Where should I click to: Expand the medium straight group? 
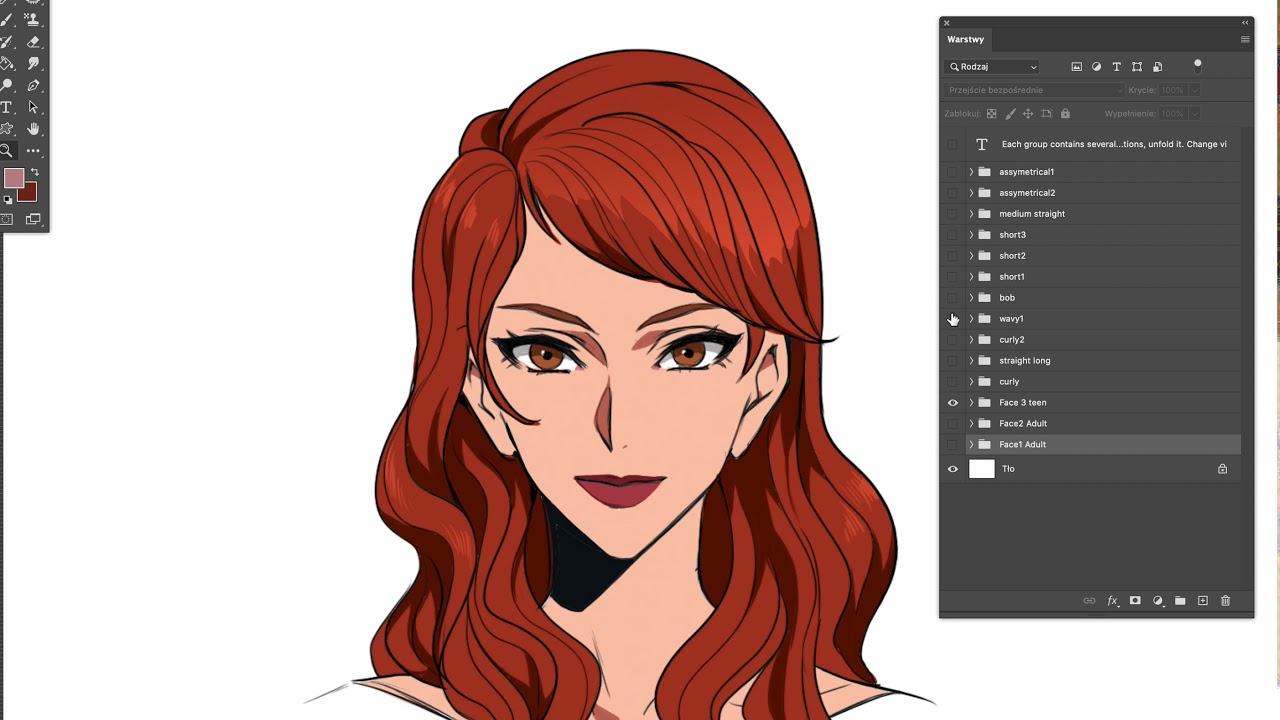pos(971,214)
